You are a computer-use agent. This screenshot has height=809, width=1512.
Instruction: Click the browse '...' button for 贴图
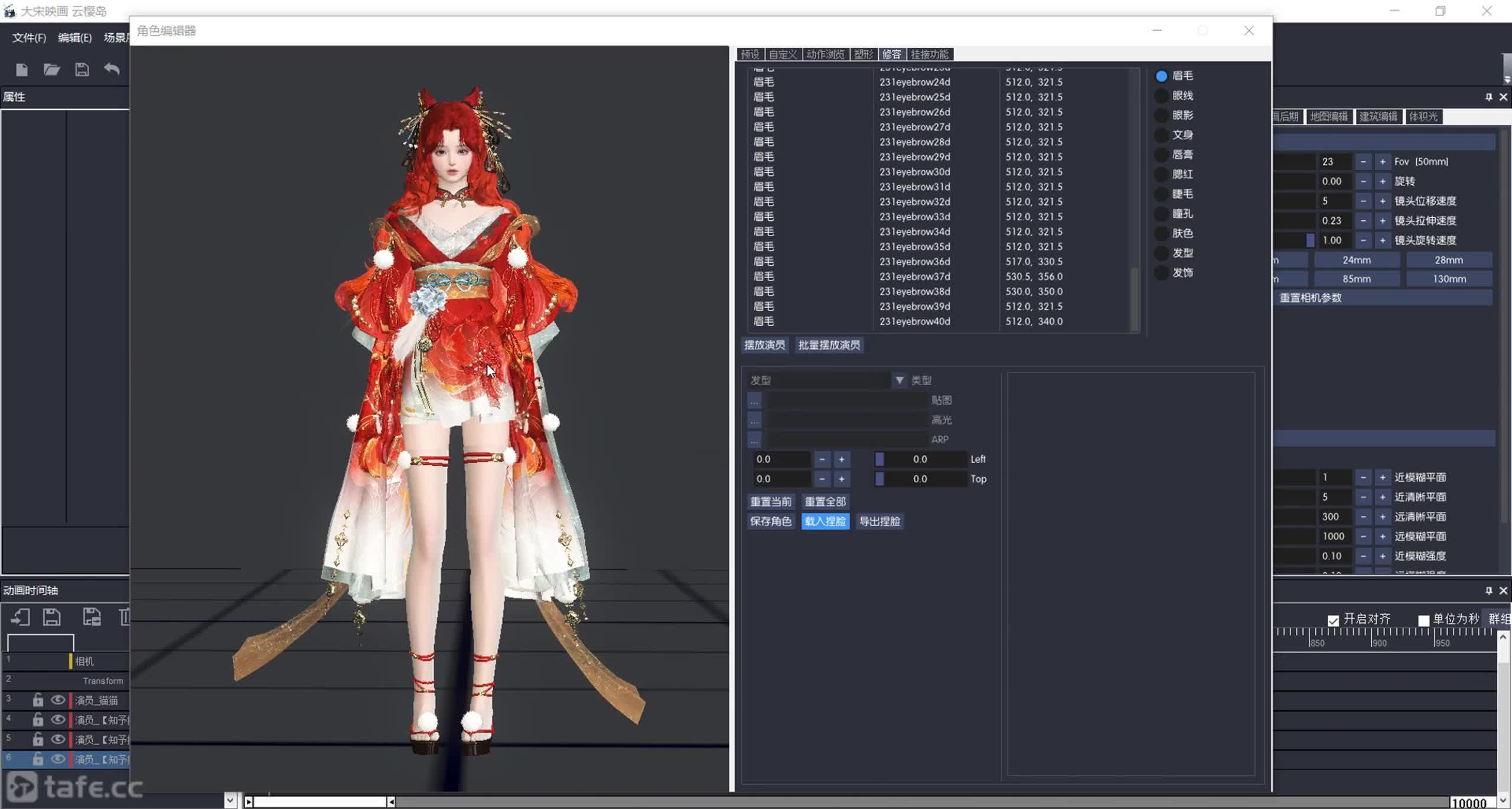point(754,400)
